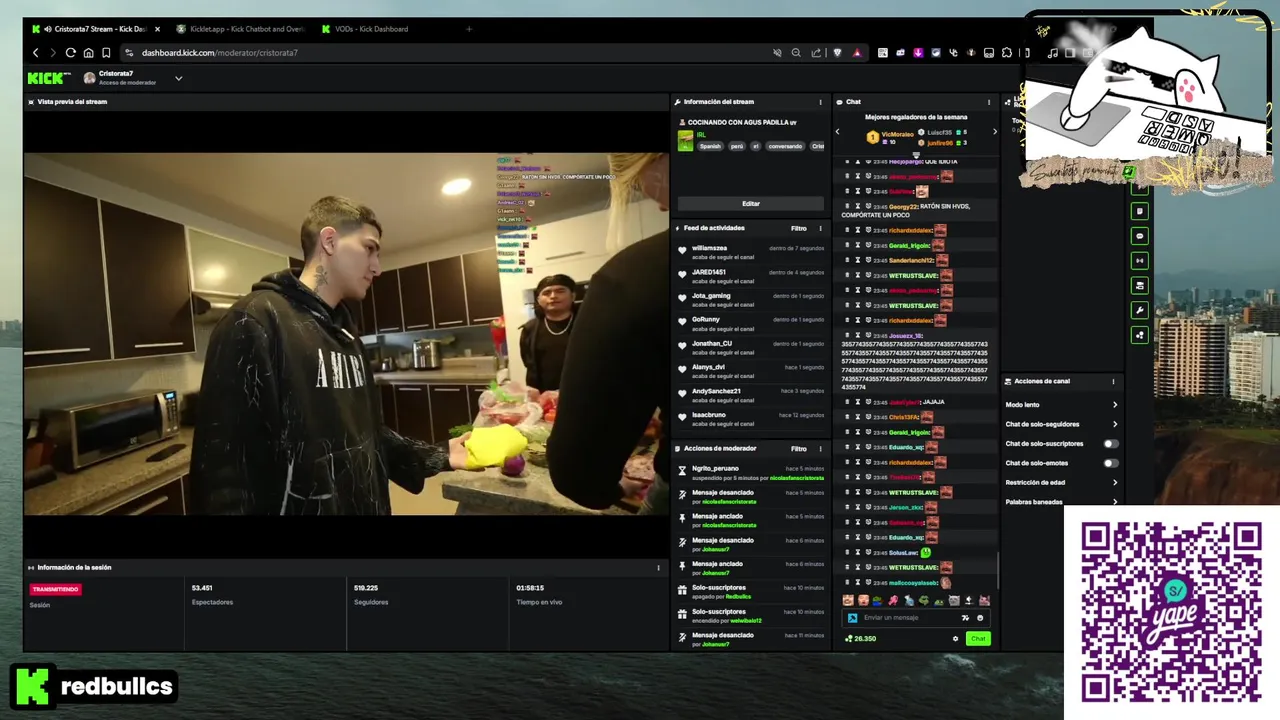
Task: Open options of Información del stream panel
Action: point(821,102)
